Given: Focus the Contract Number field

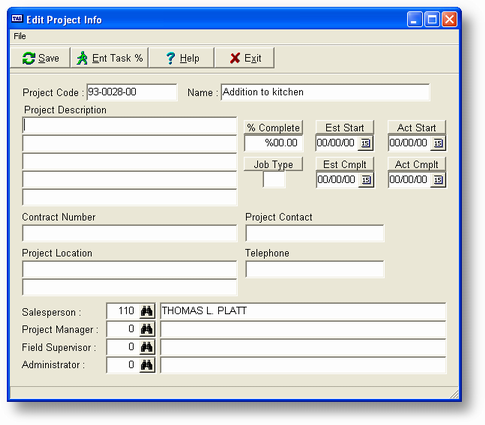Looking at the screenshot, I should [x=129, y=233].
